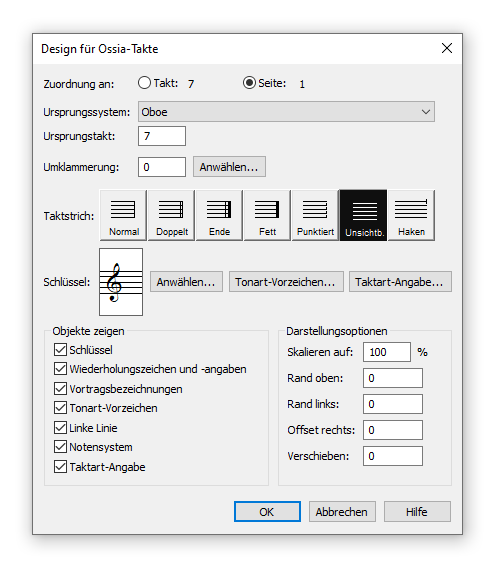Choose the Doppelt barline style
The height and width of the screenshot is (568, 494).
pos(171,215)
